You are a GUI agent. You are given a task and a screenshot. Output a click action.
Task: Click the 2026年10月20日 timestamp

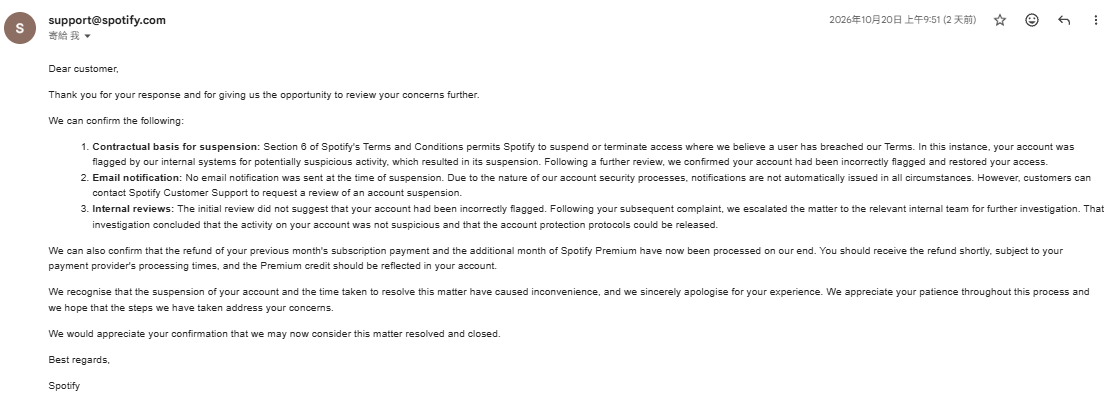coord(902,20)
